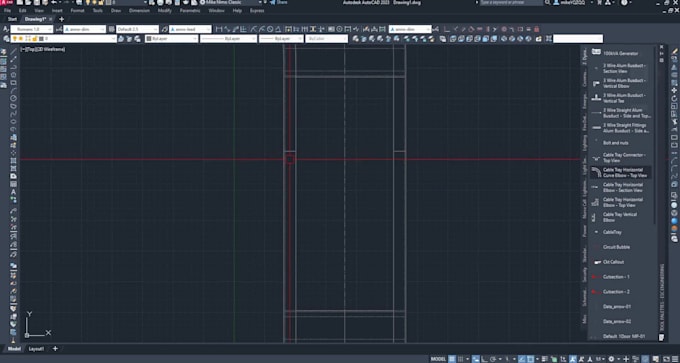Select the Data_arrow-01 palette item
Screen dimensions: 680x363
pyautogui.click(x=621, y=307)
